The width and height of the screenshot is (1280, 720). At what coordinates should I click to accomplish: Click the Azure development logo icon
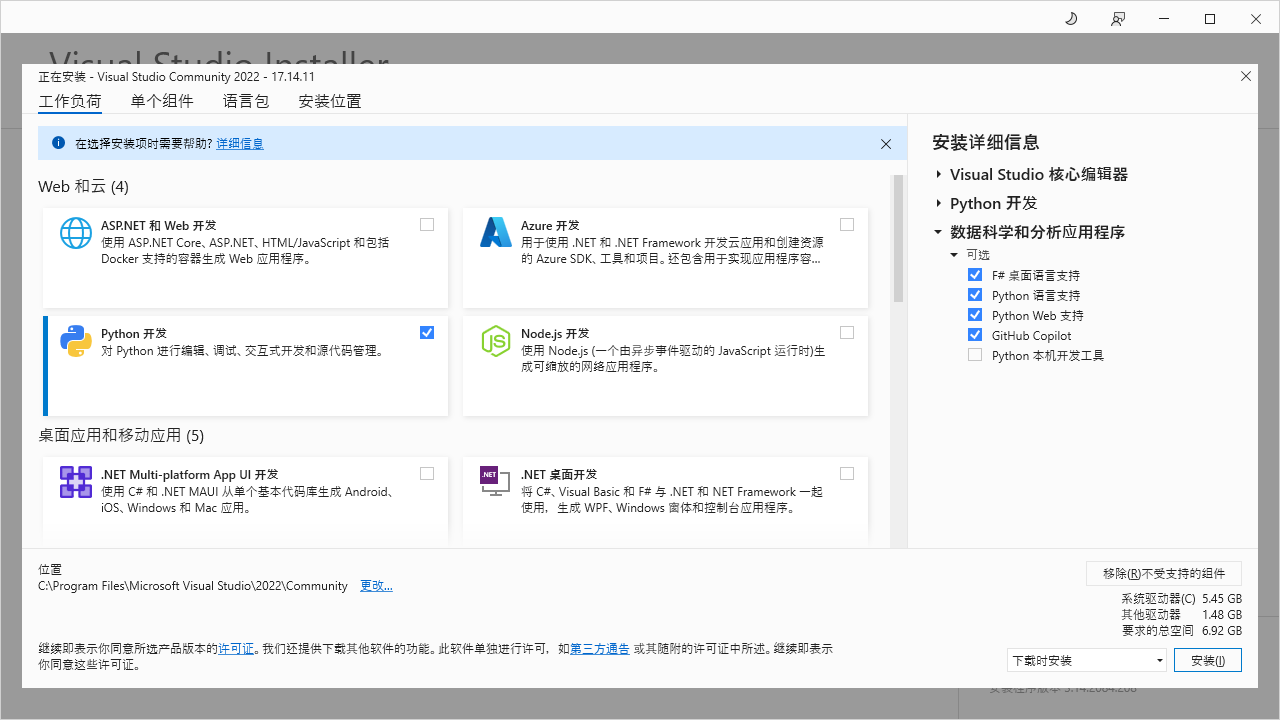[496, 233]
